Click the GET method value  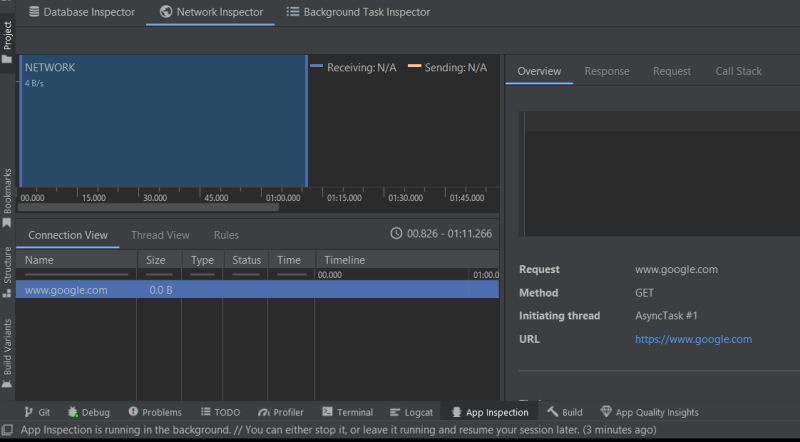[x=644, y=292]
